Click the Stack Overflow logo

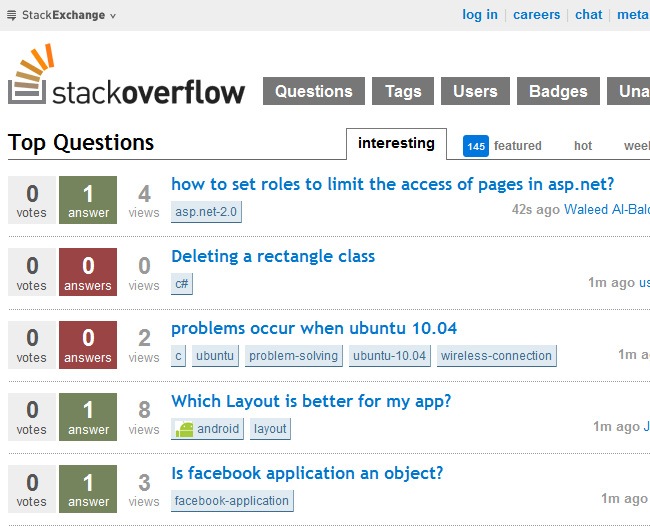(126, 78)
